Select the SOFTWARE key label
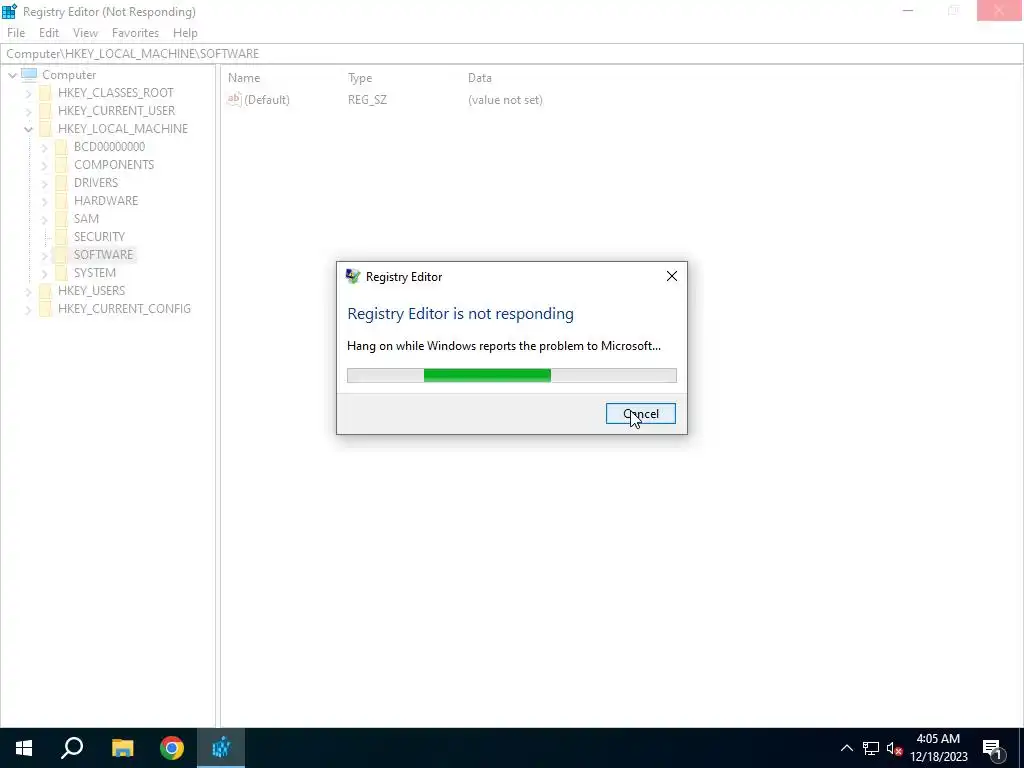 tap(103, 254)
